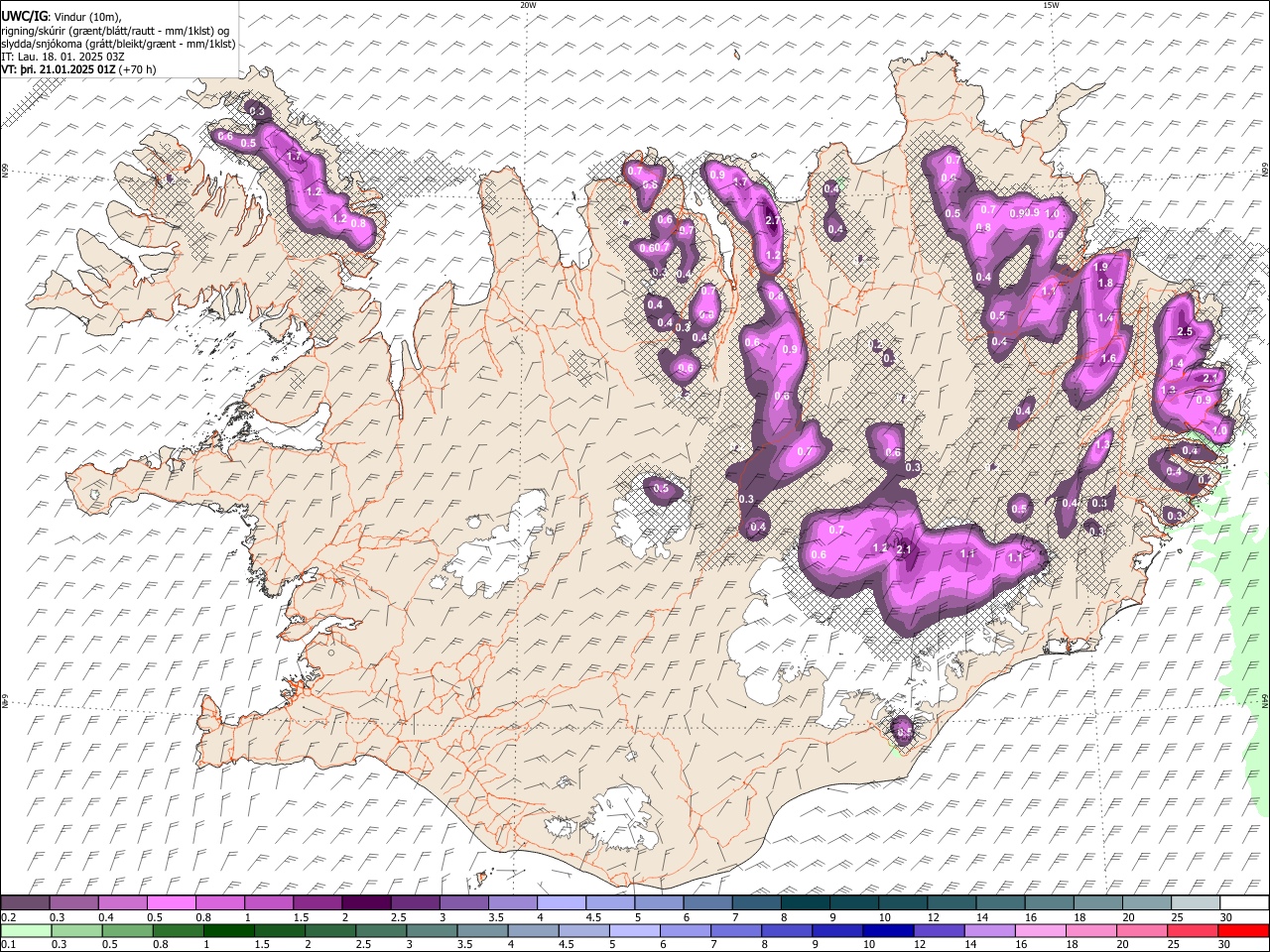The image size is (1270, 952).
Task: Click the "IT: Lau. 18. 01. 2025 03Z" line
Action: point(63,57)
